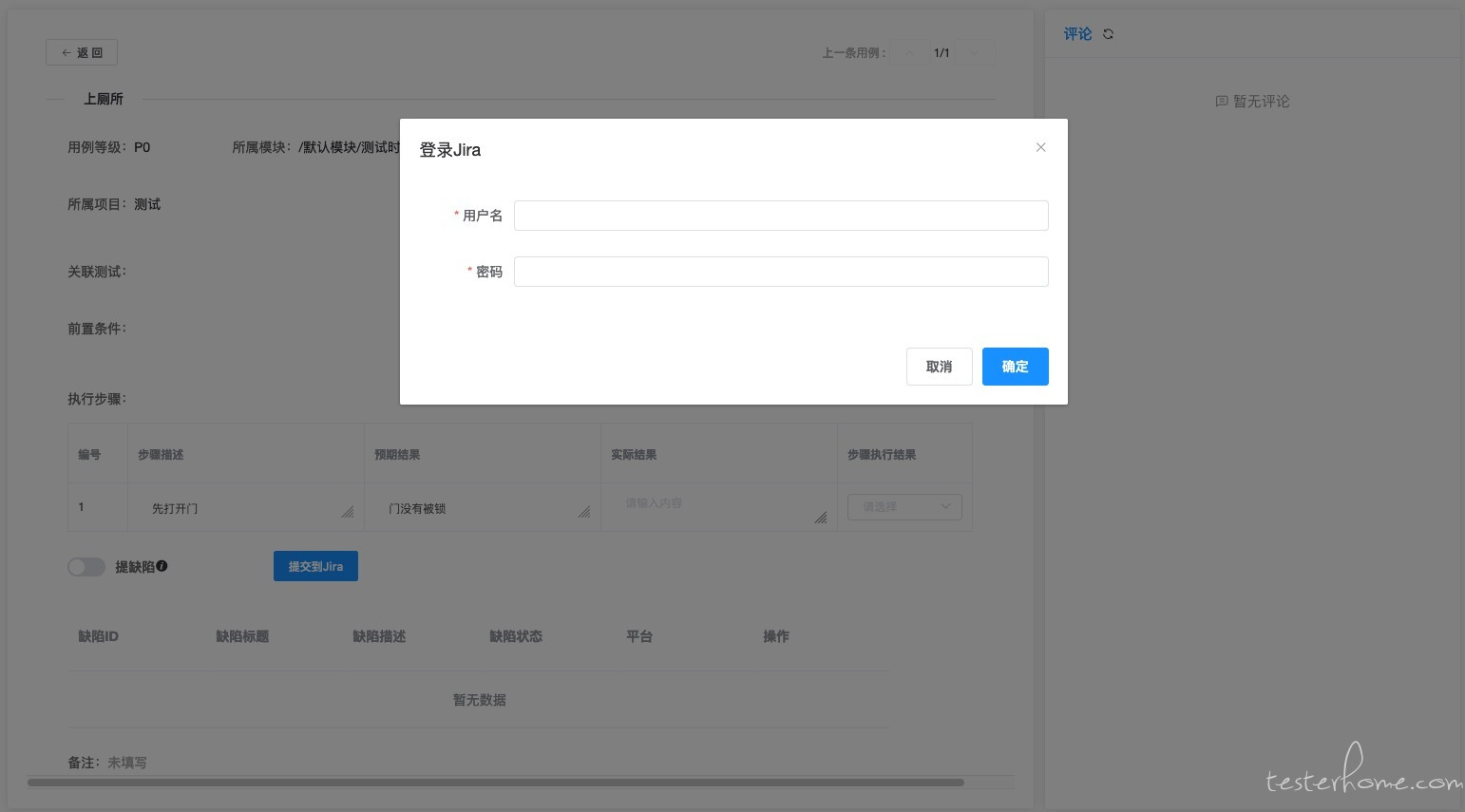This screenshot has width=1465, height=812.
Task: Click the resize handle of 实际结果 textarea
Action: click(x=821, y=518)
